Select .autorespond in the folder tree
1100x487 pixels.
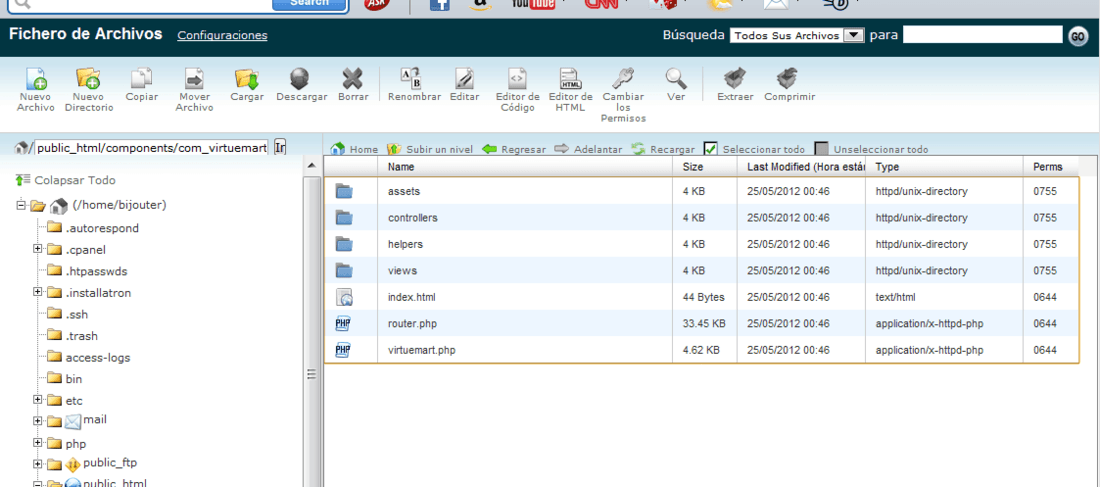tap(102, 228)
